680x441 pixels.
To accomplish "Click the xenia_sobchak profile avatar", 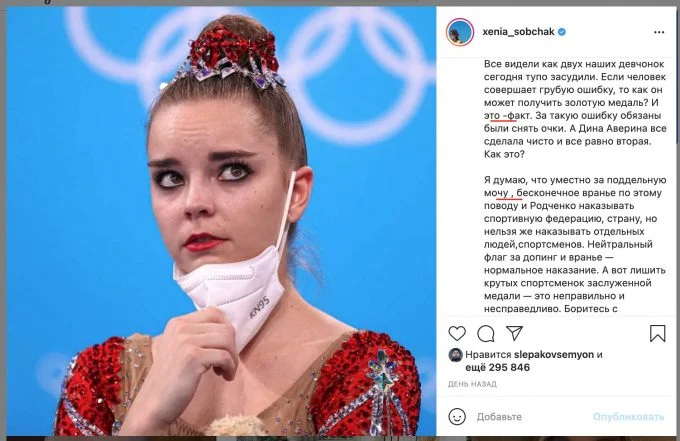I will [460, 32].
